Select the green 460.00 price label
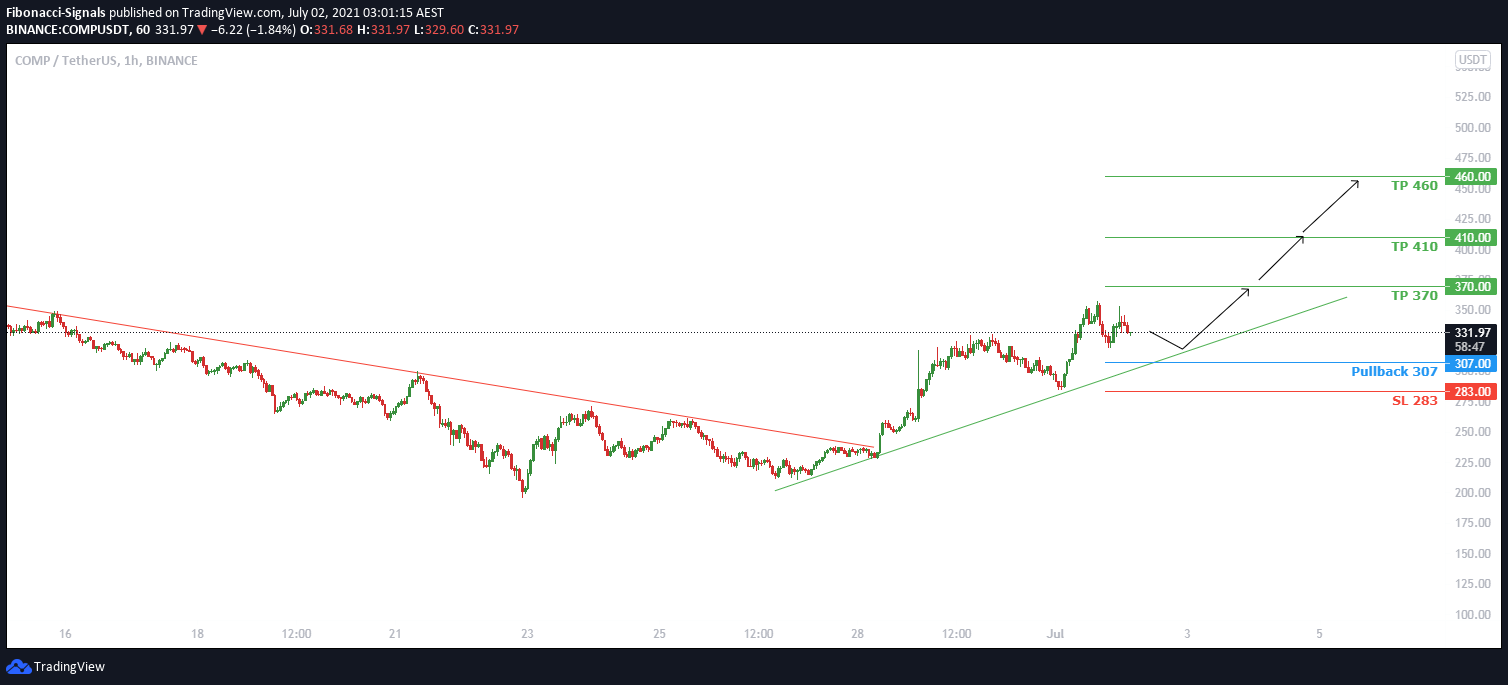The width and height of the screenshot is (1508, 685). click(x=1471, y=177)
